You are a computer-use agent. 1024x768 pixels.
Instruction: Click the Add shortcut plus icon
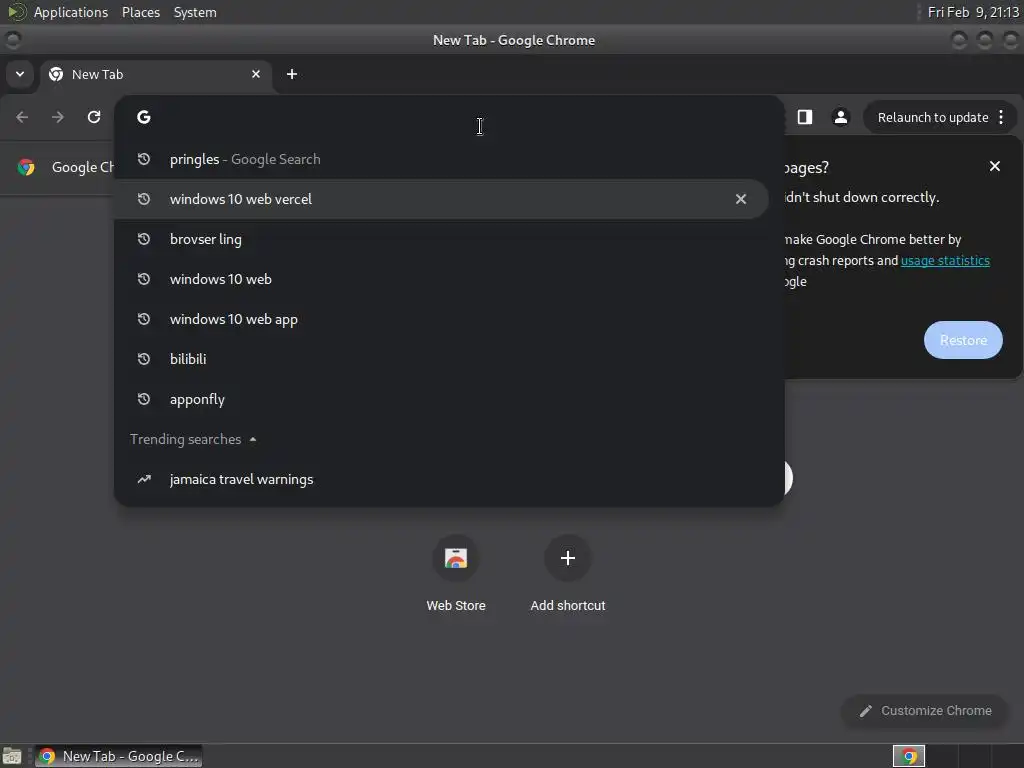click(x=568, y=558)
